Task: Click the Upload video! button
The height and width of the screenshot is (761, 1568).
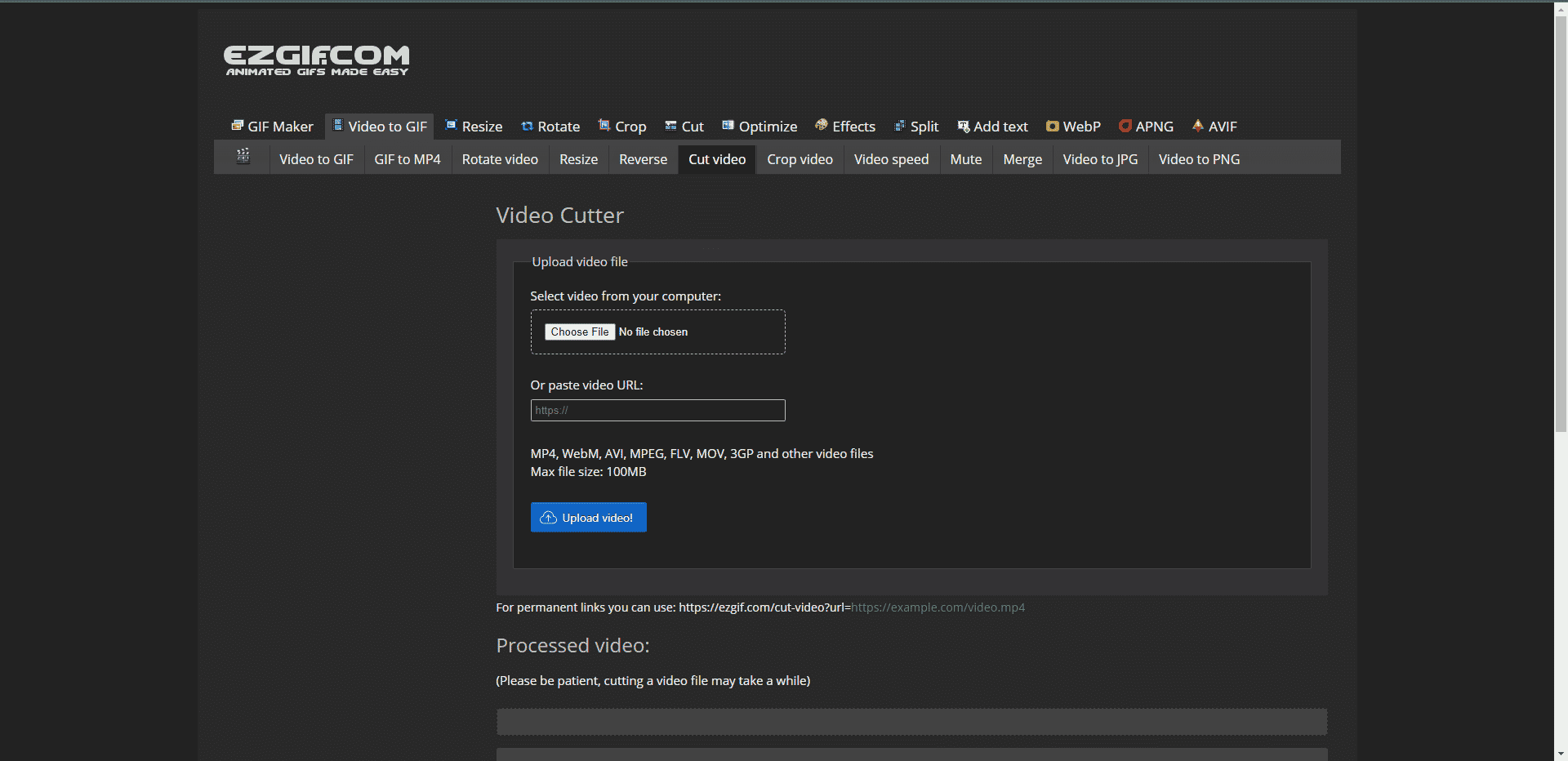Action: [589, 518]
